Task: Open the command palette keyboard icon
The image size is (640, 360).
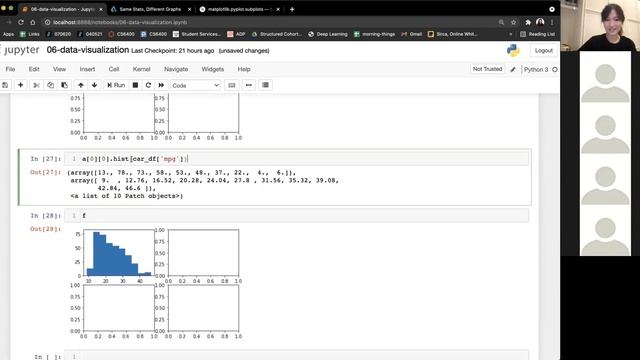Action: coord(231,85)
